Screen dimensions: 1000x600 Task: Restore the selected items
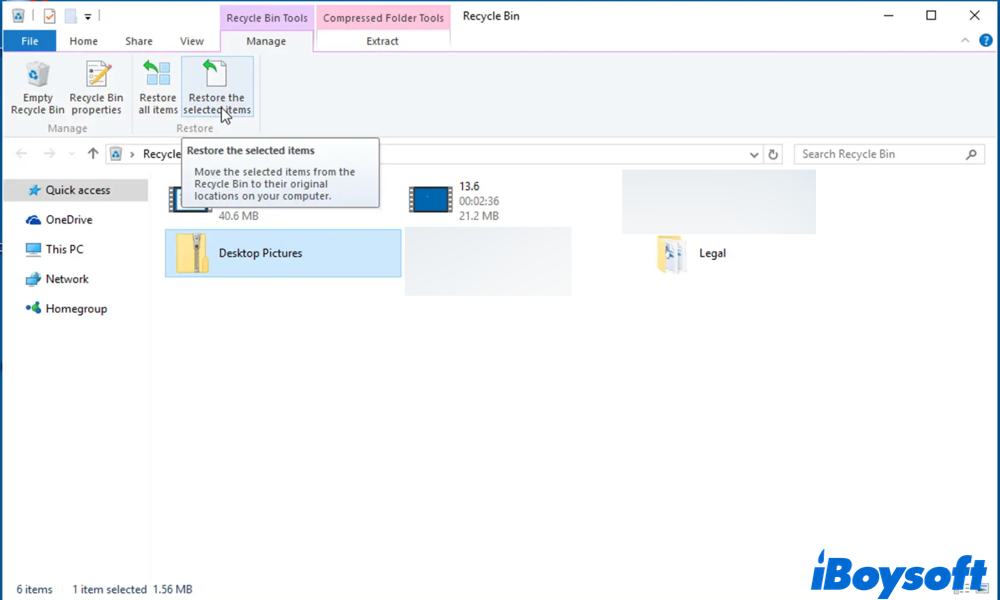point(217,77)
